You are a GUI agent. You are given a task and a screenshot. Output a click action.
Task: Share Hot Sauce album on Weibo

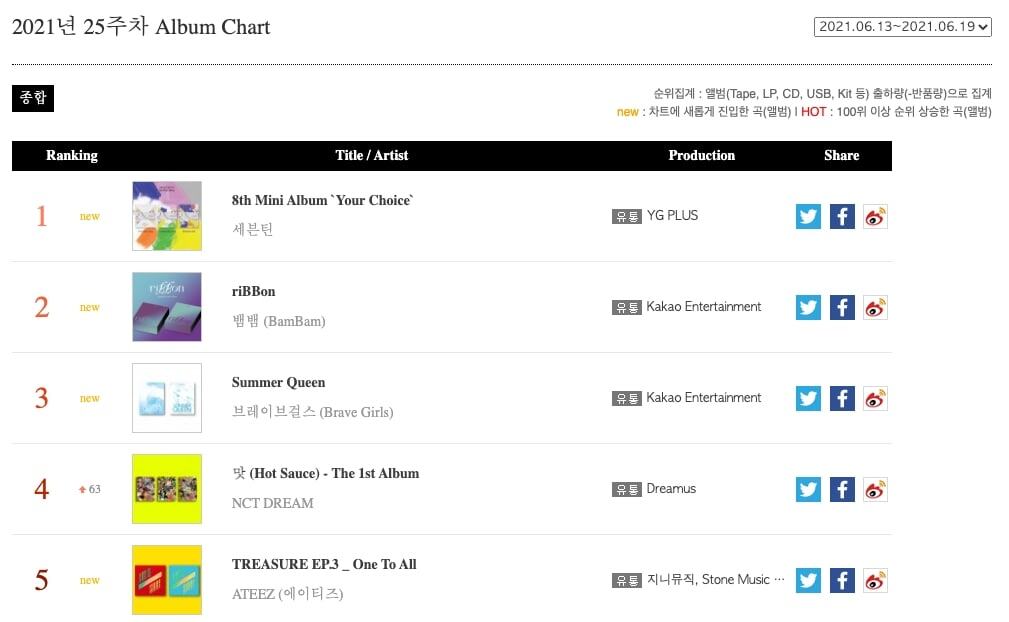tap(875, 489)
